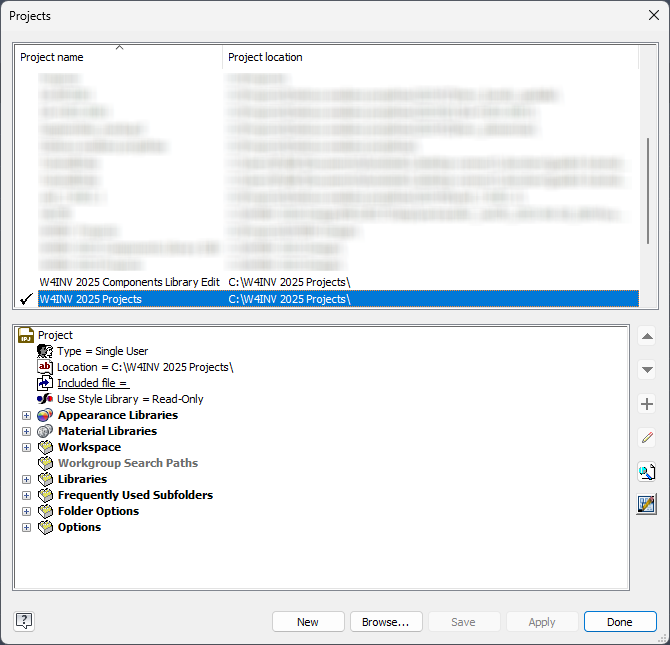Expand the Frequently Used Subfolders node

[26, 495]
